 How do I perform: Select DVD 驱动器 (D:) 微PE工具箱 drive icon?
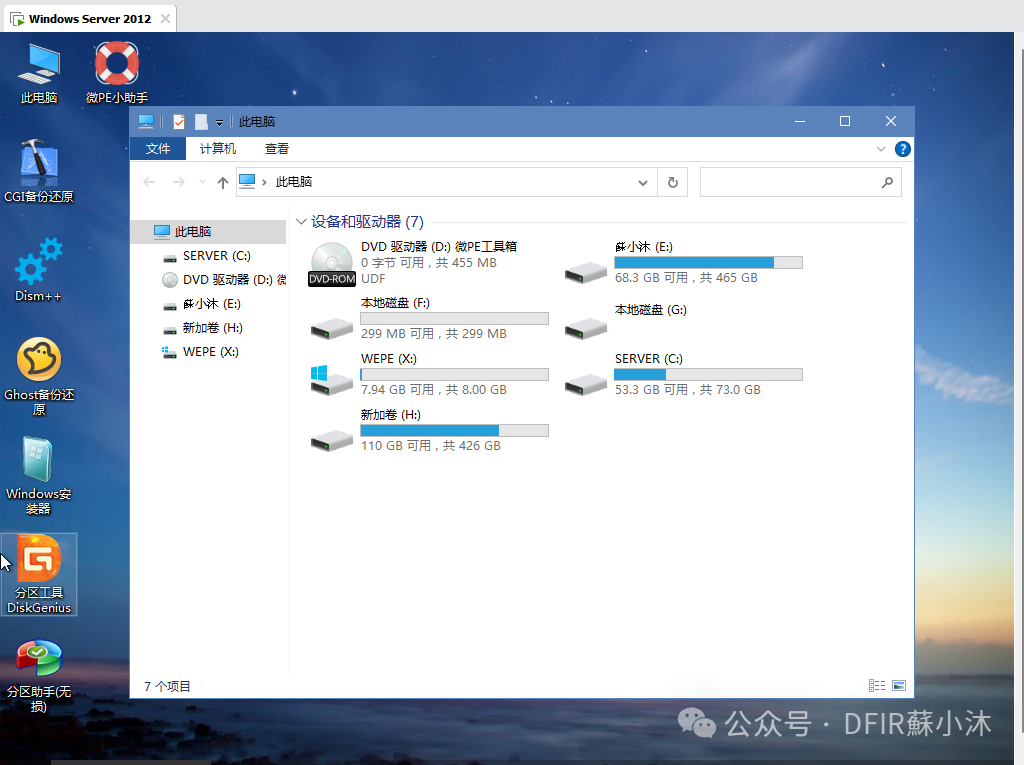(x=332, y=264)
